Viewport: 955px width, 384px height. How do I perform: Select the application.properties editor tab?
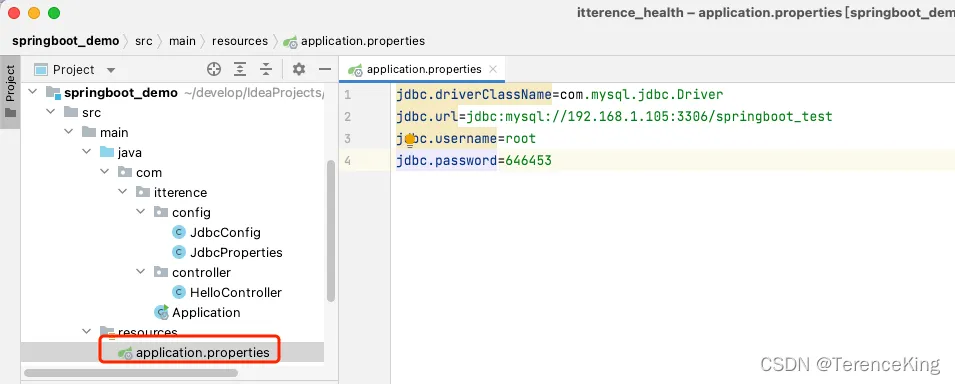423,69
